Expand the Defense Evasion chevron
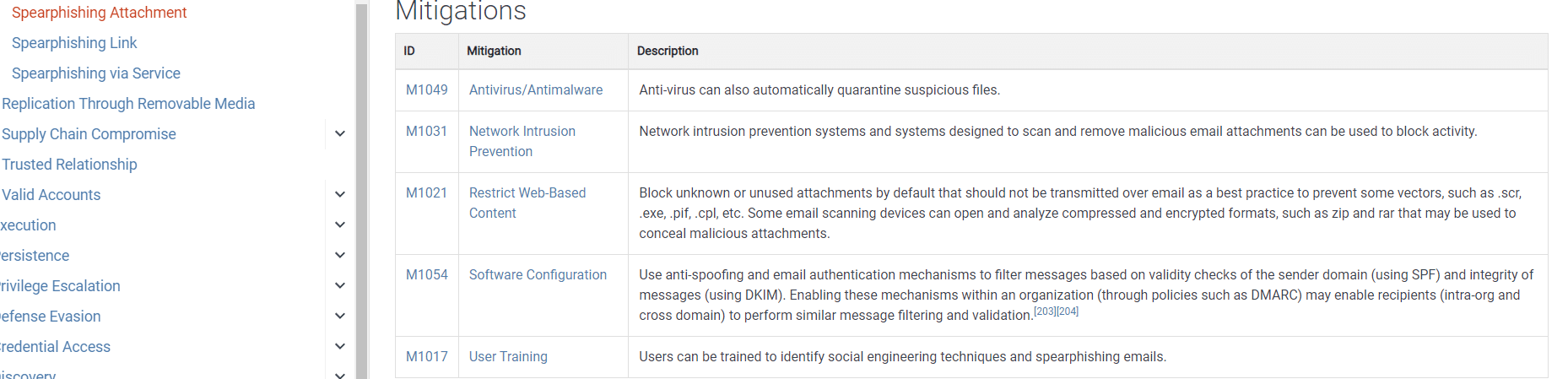 340,316
